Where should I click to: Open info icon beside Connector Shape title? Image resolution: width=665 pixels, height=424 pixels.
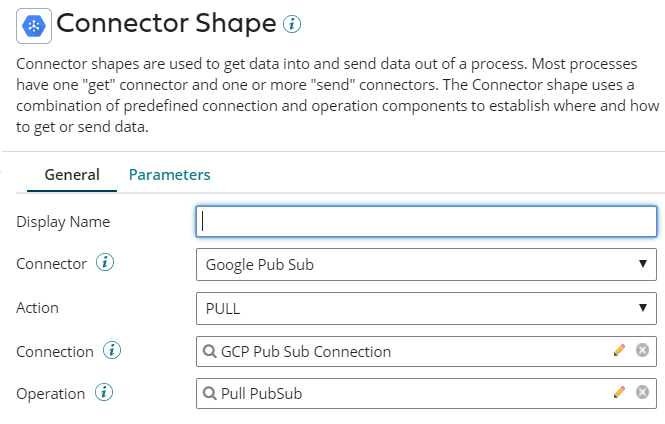click(x=292, y=24)
